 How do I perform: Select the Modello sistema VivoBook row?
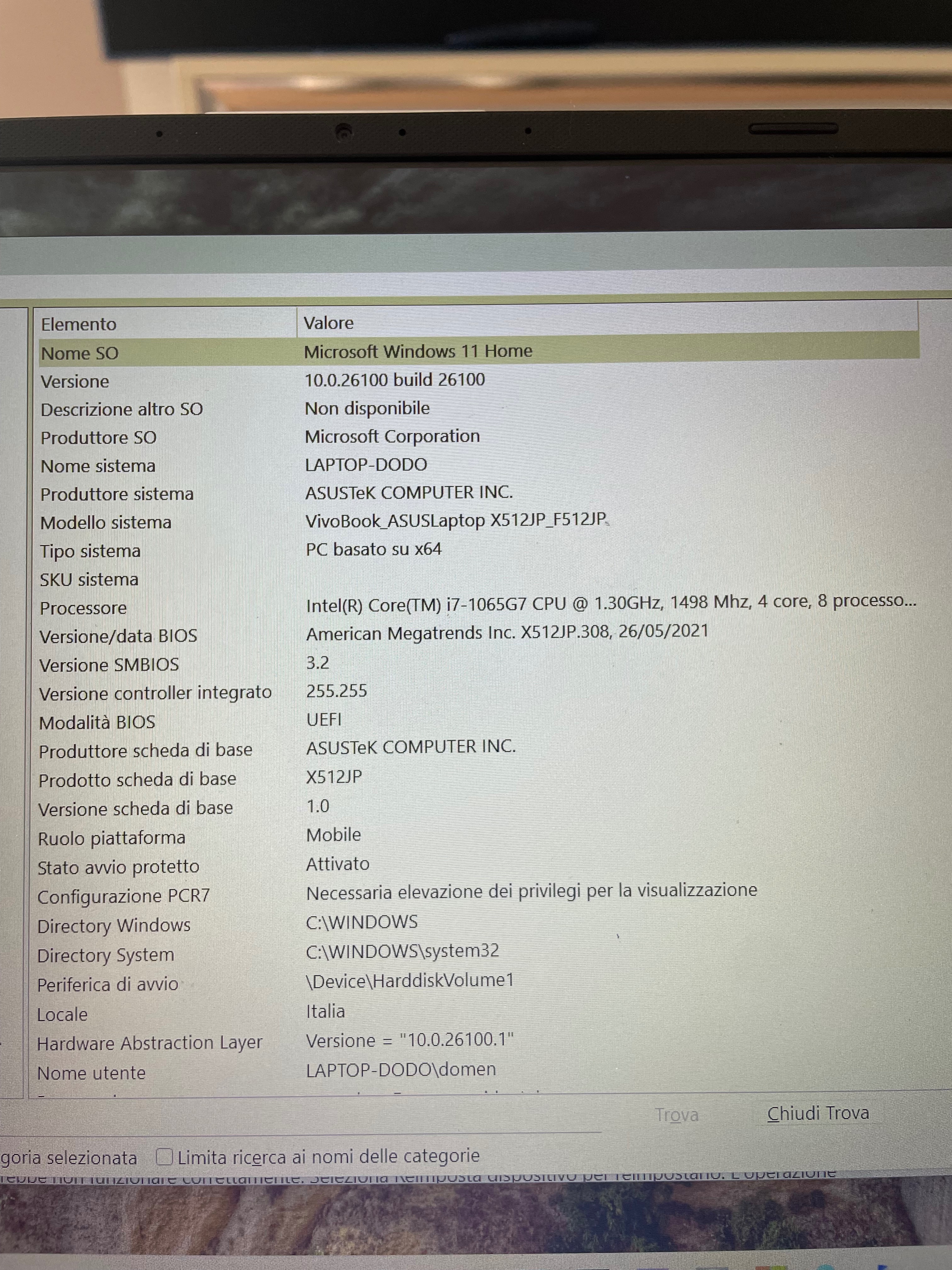tap(106, 523)
